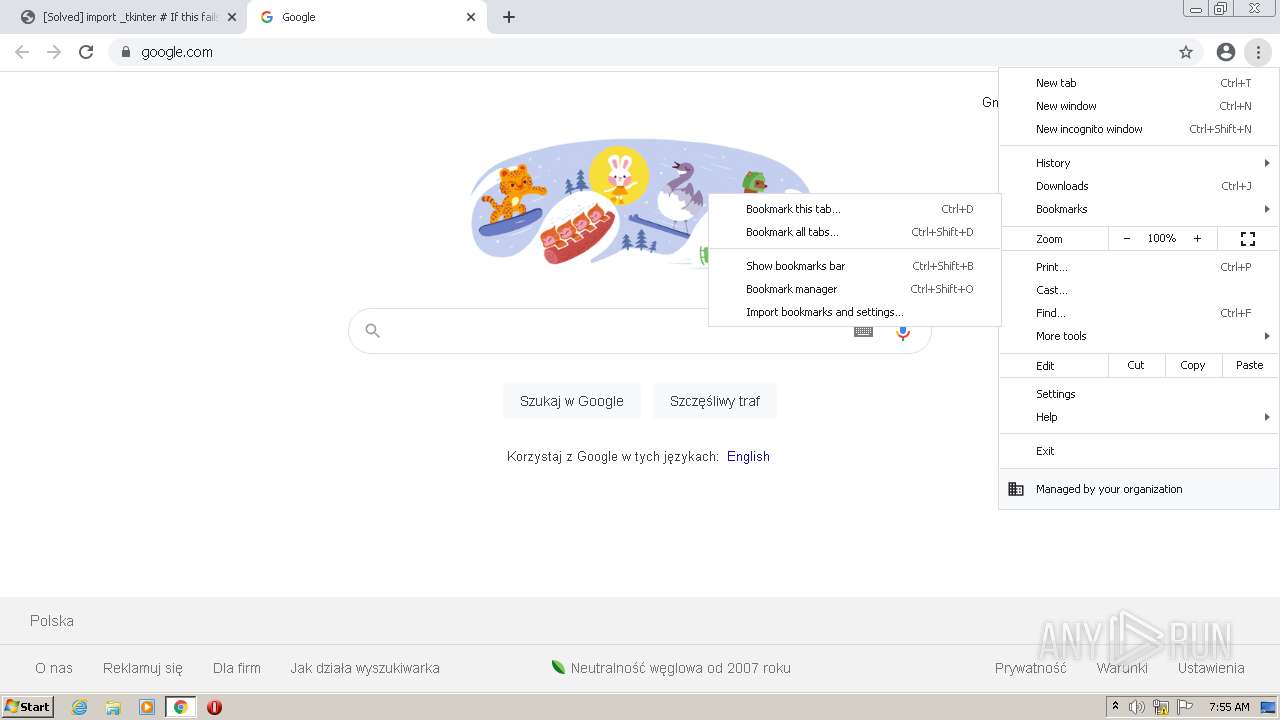Screen dimensions: 1280x720
Task: Bookmark this page with the star icon
Action: (1186, 52)
